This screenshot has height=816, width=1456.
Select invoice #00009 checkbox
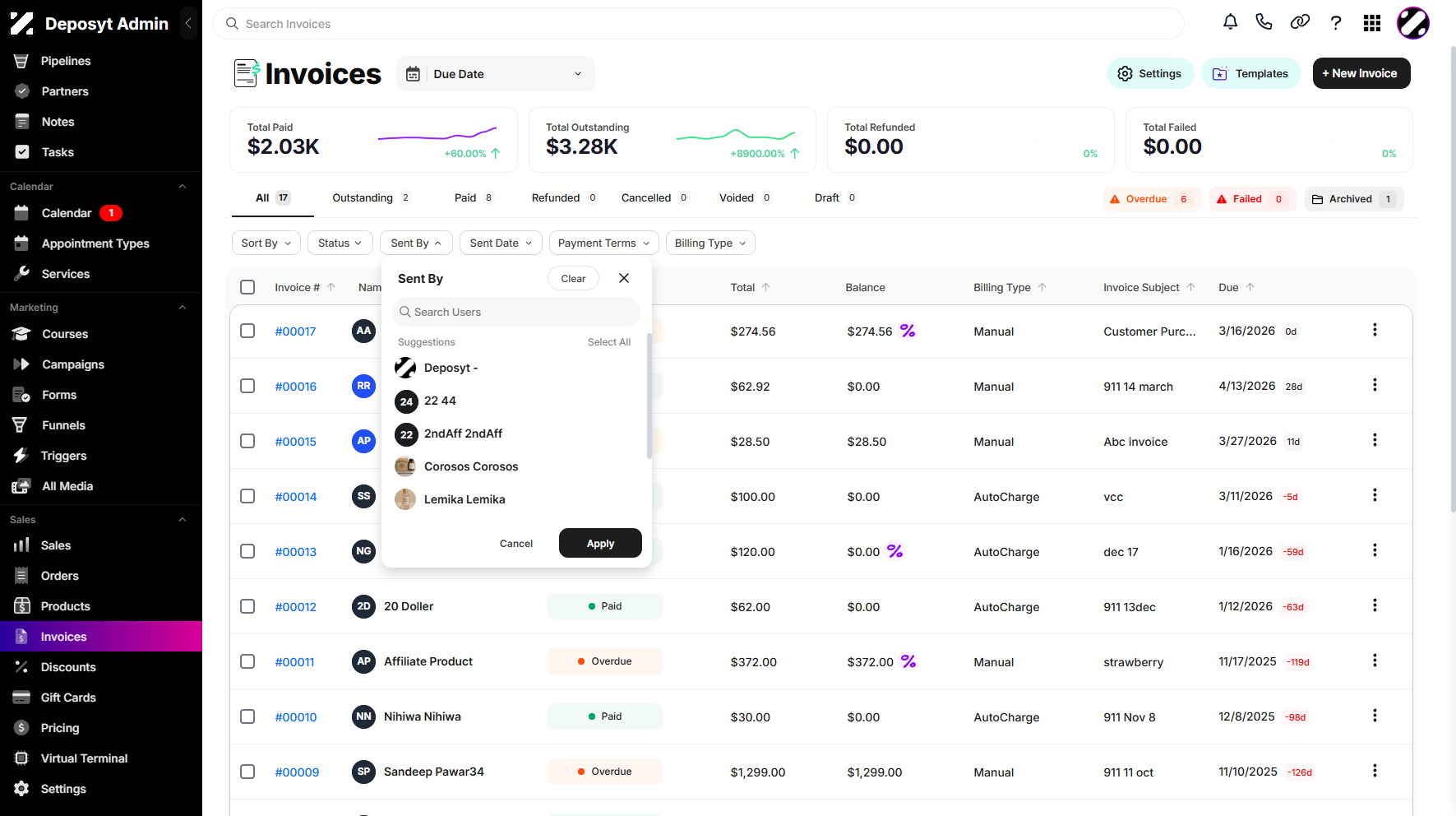(247, 772)
